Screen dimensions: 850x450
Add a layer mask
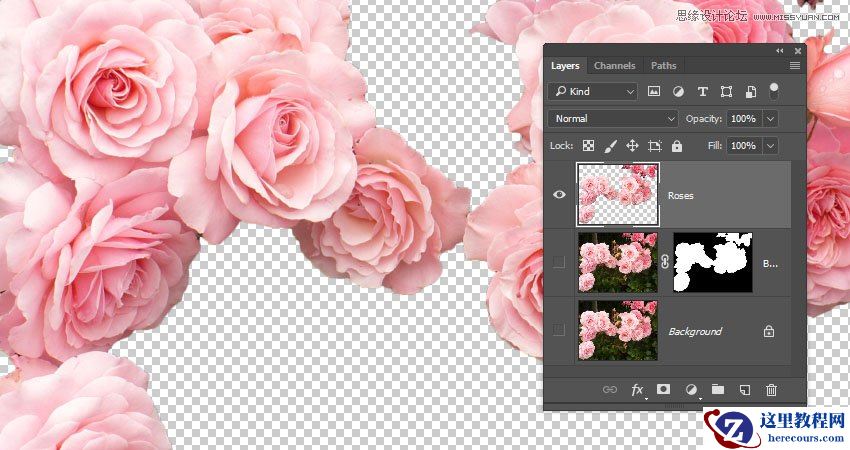tap(664, 389)
